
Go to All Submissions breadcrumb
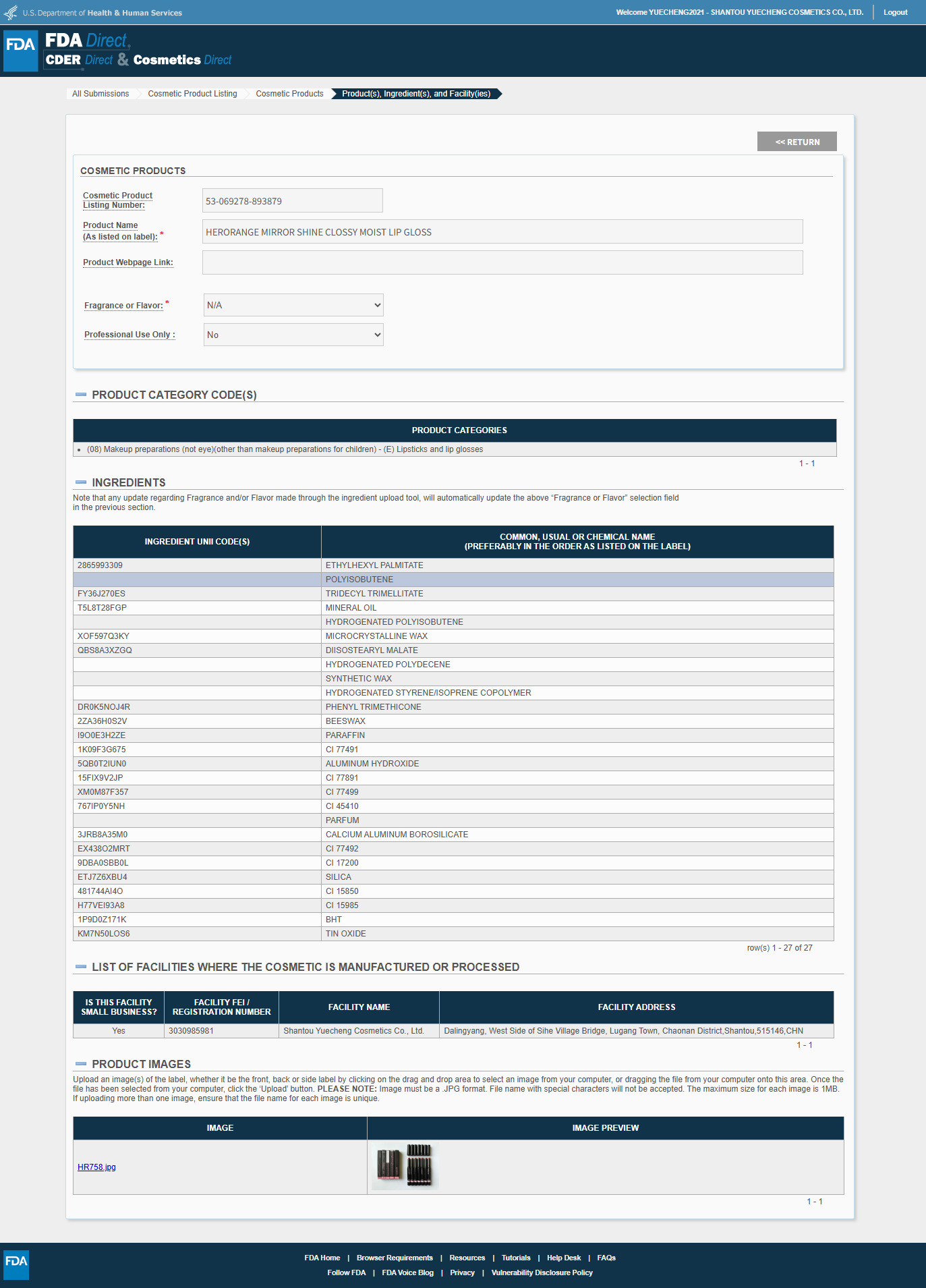(100, 94)
